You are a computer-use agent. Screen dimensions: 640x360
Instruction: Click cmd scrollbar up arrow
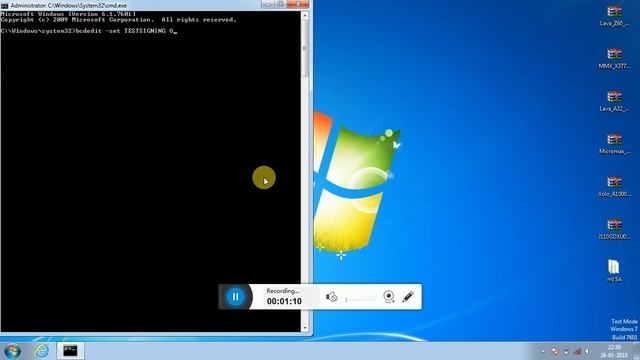(x=305, y=16)
